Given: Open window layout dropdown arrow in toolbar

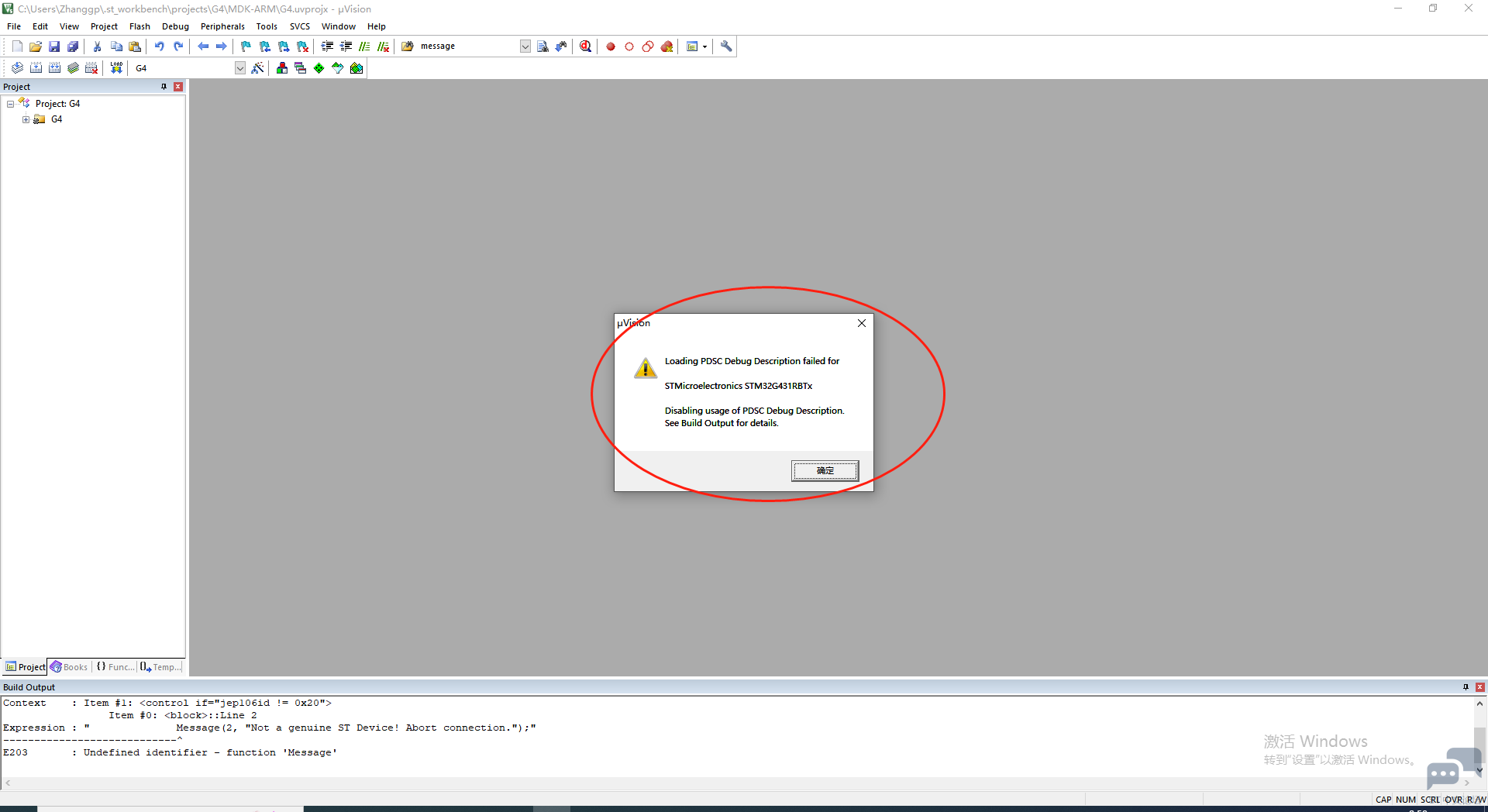Looking at the screenshot, I should (704, 46).
